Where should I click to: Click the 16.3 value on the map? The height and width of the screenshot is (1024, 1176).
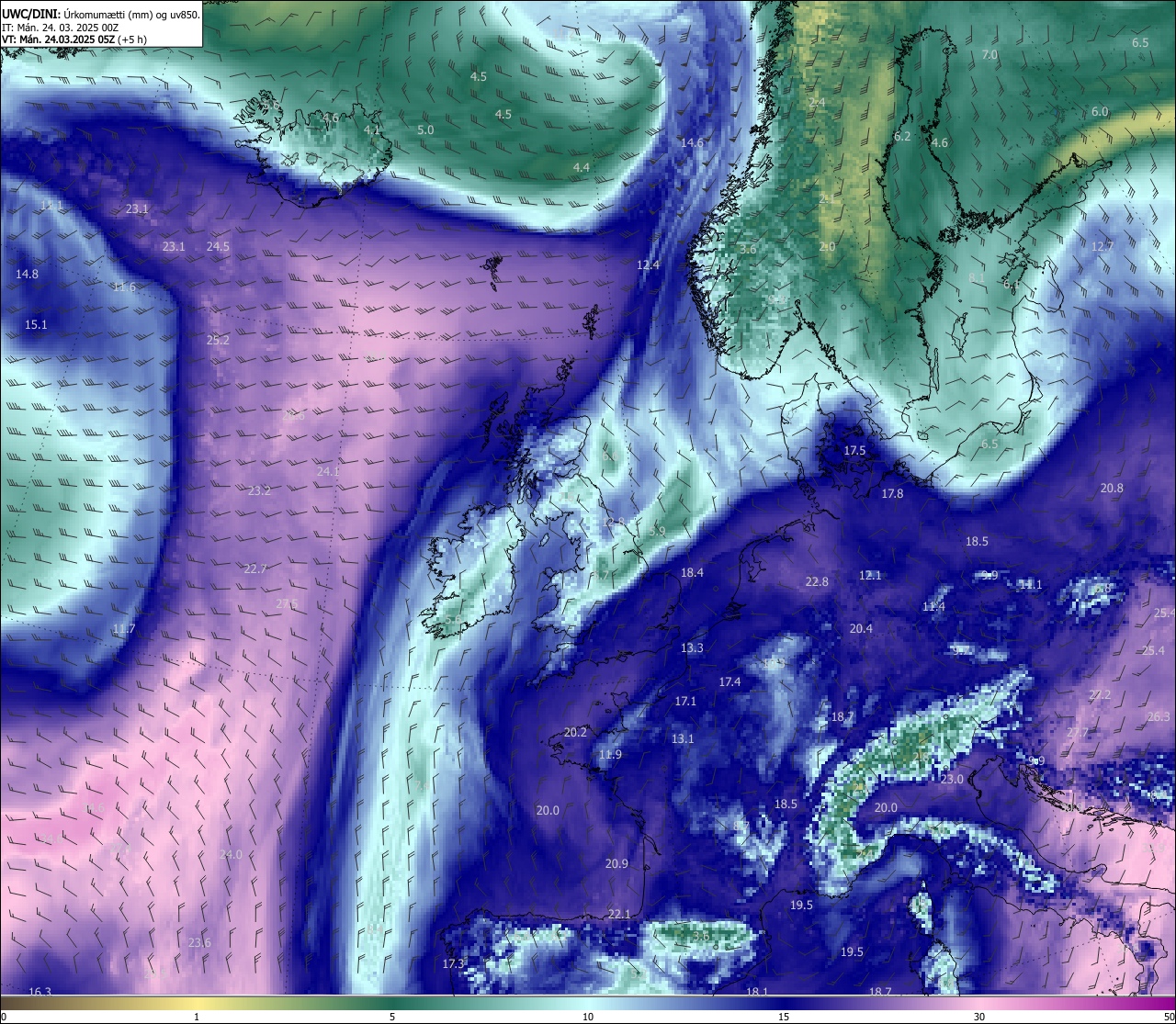pos(40,992)
